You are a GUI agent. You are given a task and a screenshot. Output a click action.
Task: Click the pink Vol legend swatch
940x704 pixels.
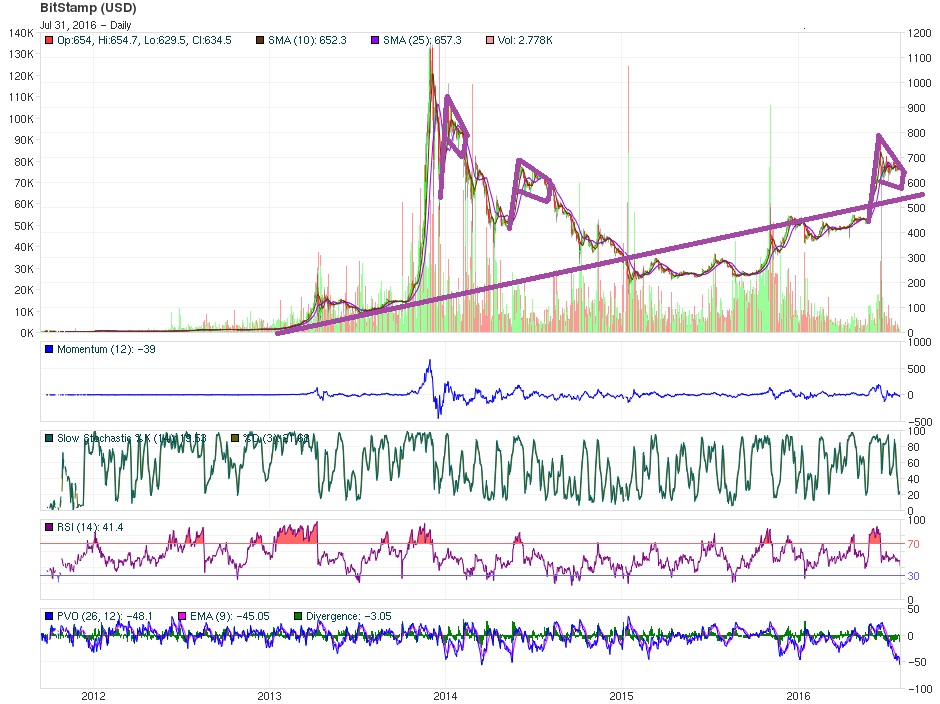point(490,40)
